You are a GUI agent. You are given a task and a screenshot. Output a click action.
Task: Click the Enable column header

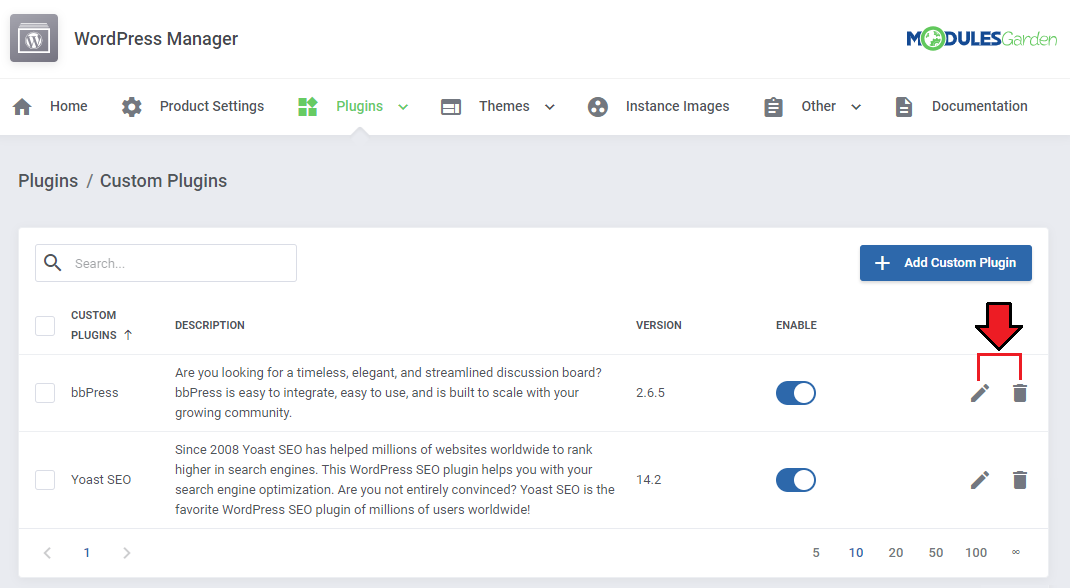pyautogui.click(x=796, y=325)
